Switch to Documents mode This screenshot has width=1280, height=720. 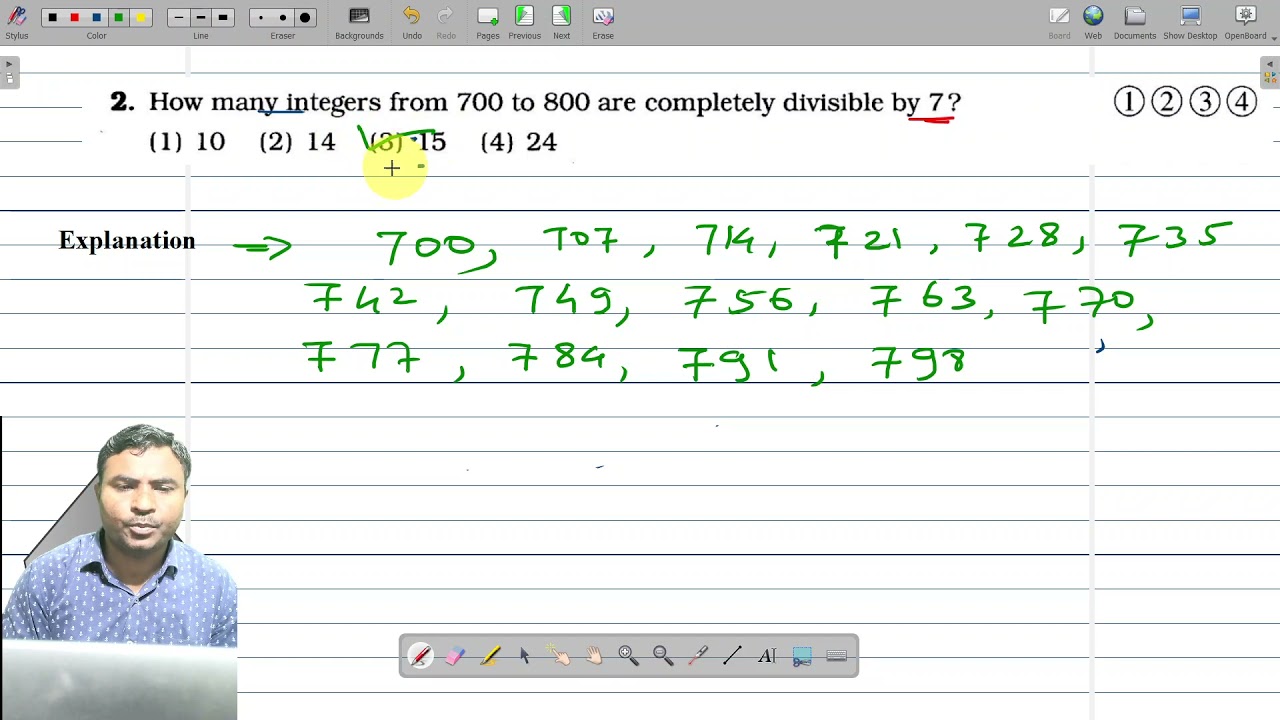click(x=1135, y=22)
